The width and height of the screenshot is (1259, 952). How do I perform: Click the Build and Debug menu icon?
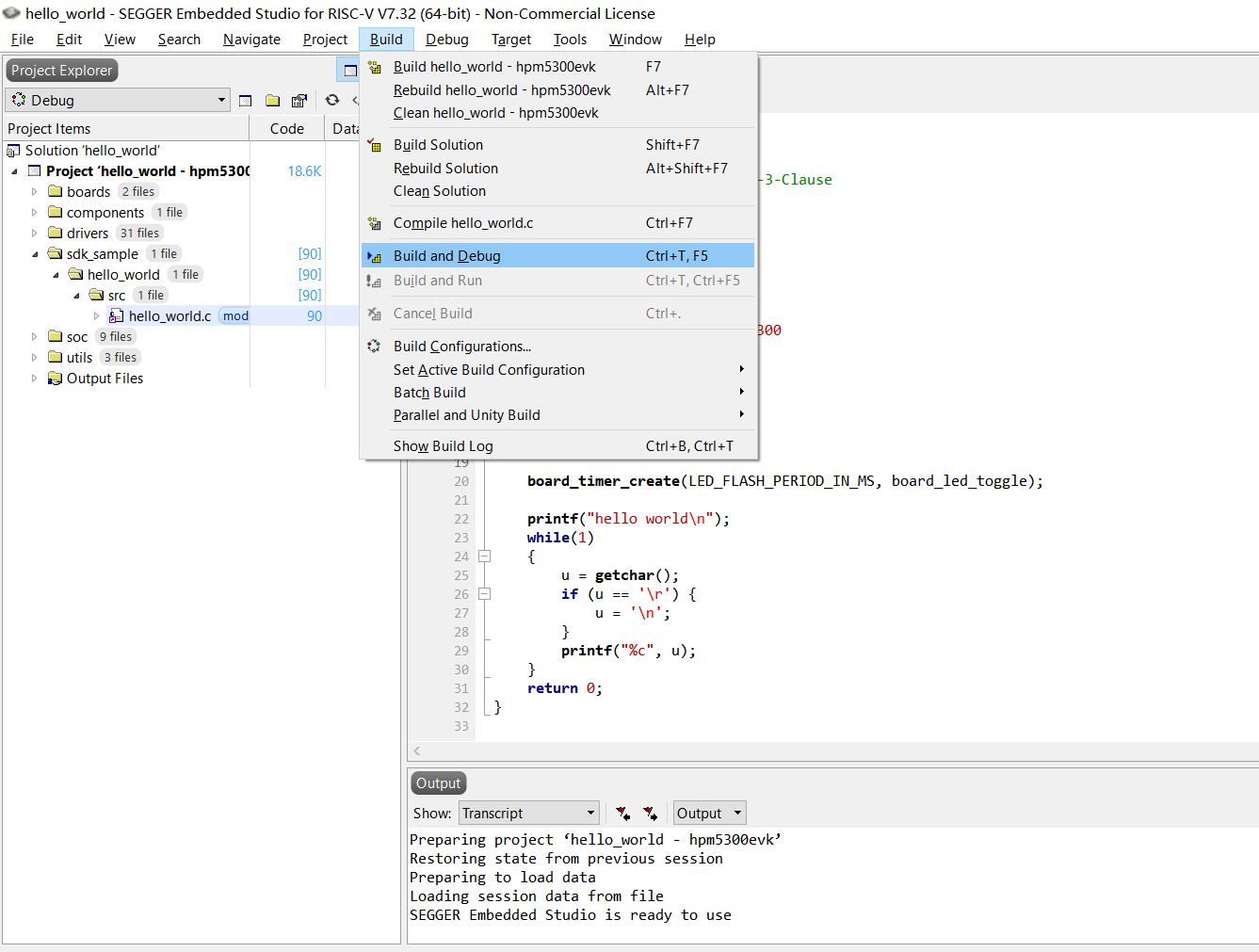click(375, 256)
